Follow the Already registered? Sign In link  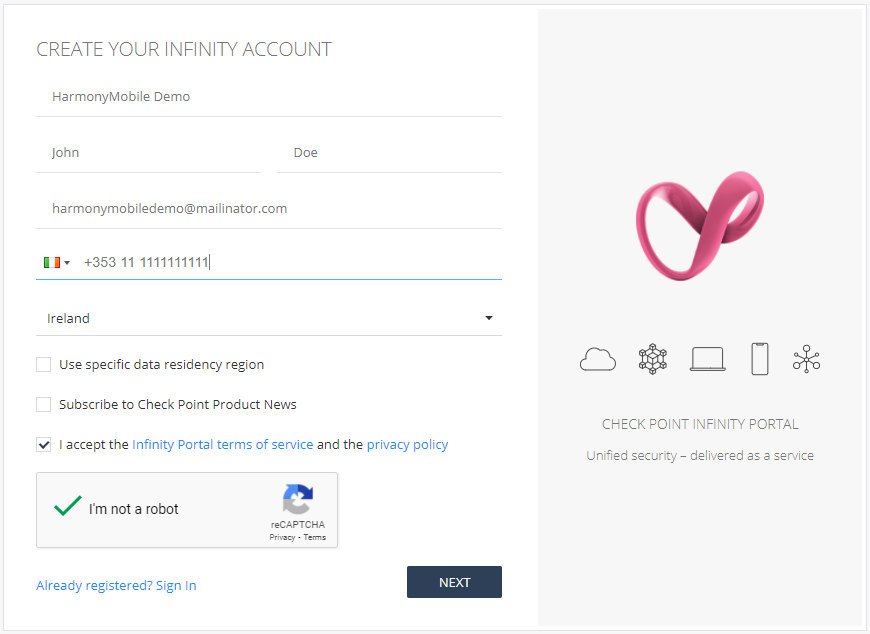(x=117, y=585)
